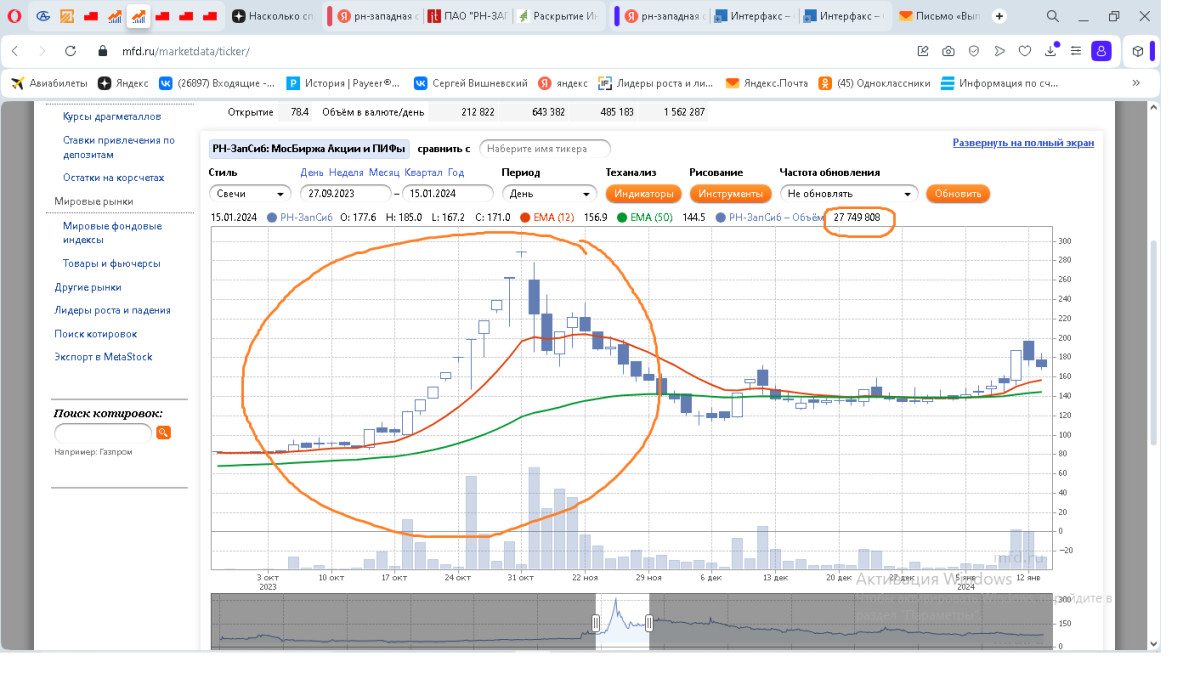This screenshot has height=690, width=1200.
Task: Toggle EMA (50) legend marker
Action: (622, 217)
